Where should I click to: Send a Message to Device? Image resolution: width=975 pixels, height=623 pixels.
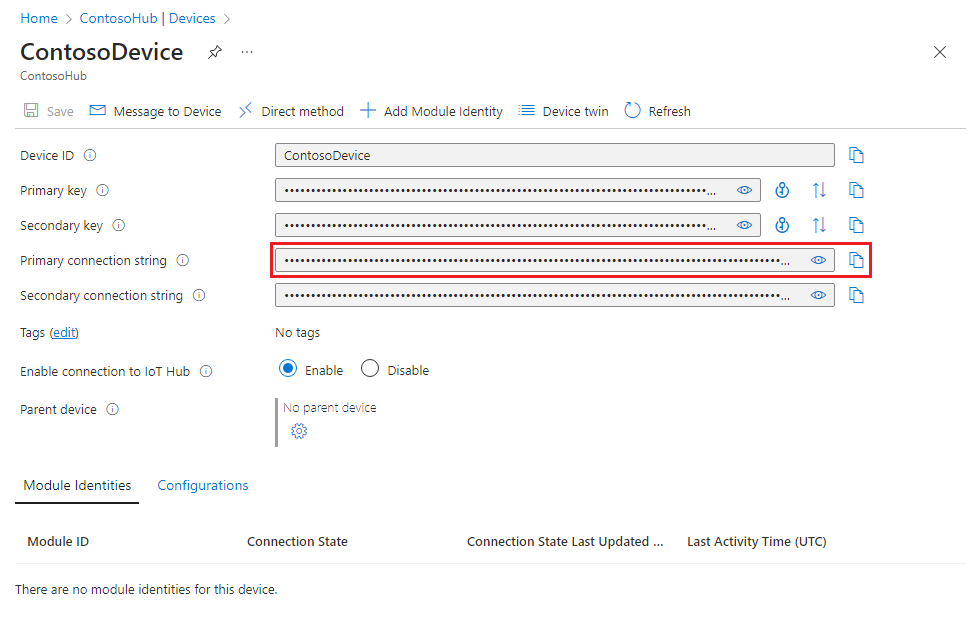pyautogui.click(x=155, y=111)
